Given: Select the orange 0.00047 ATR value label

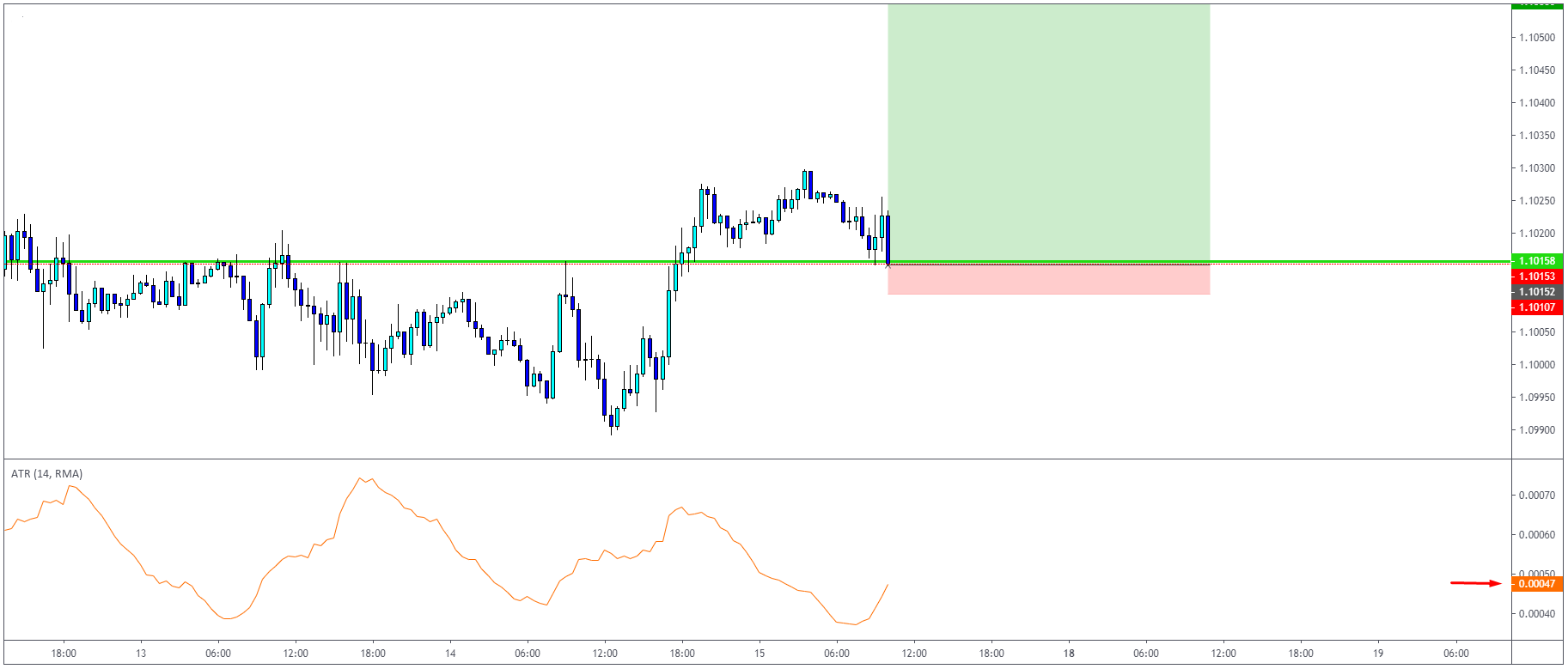Looking at the screenshot, I should click(1537, 584).
